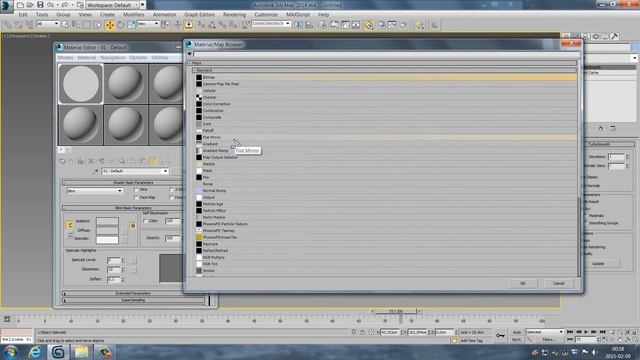Click the Reset Map/Material red X icon

(91, 161)
